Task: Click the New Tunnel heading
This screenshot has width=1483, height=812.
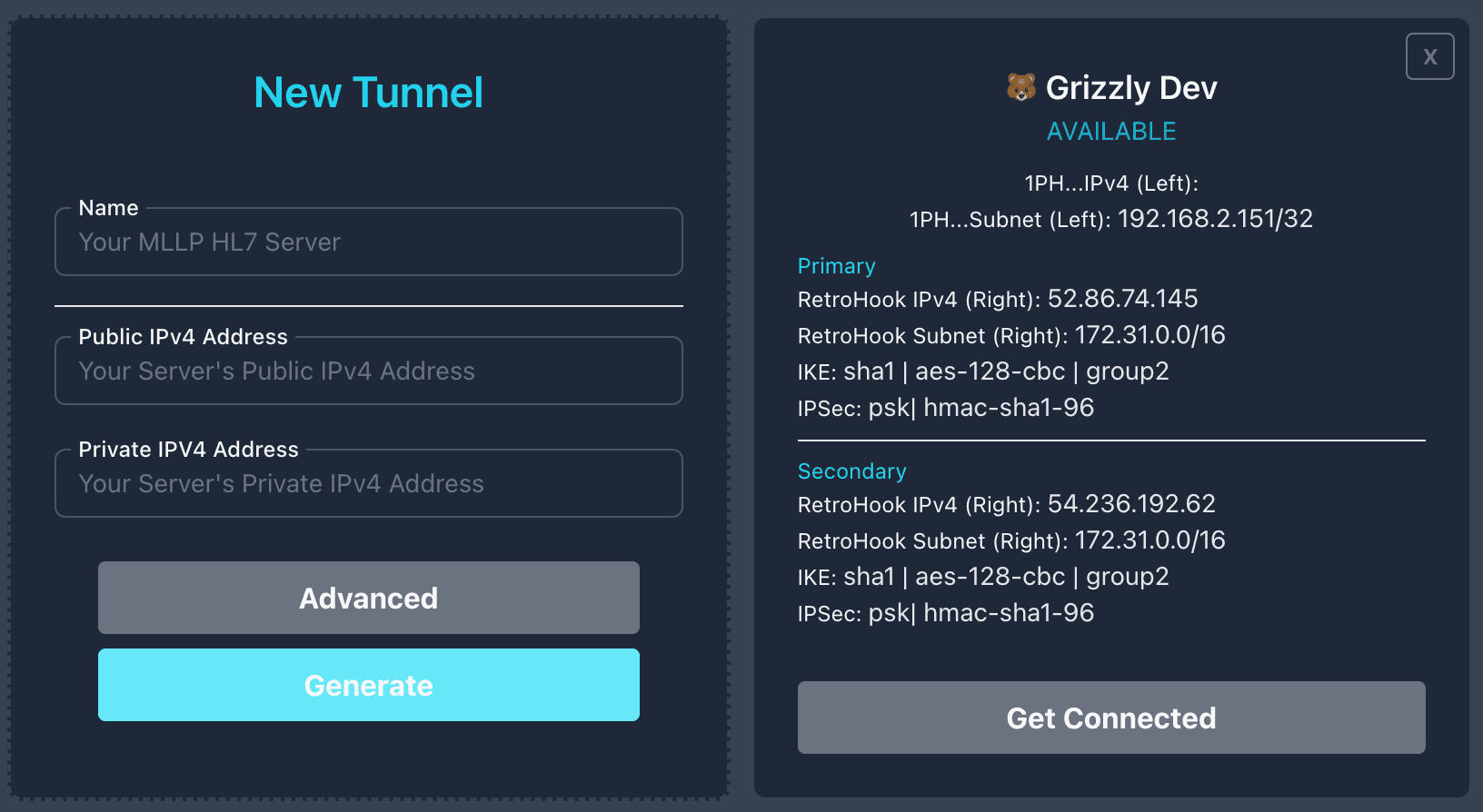Action: (x=369, y=93)
